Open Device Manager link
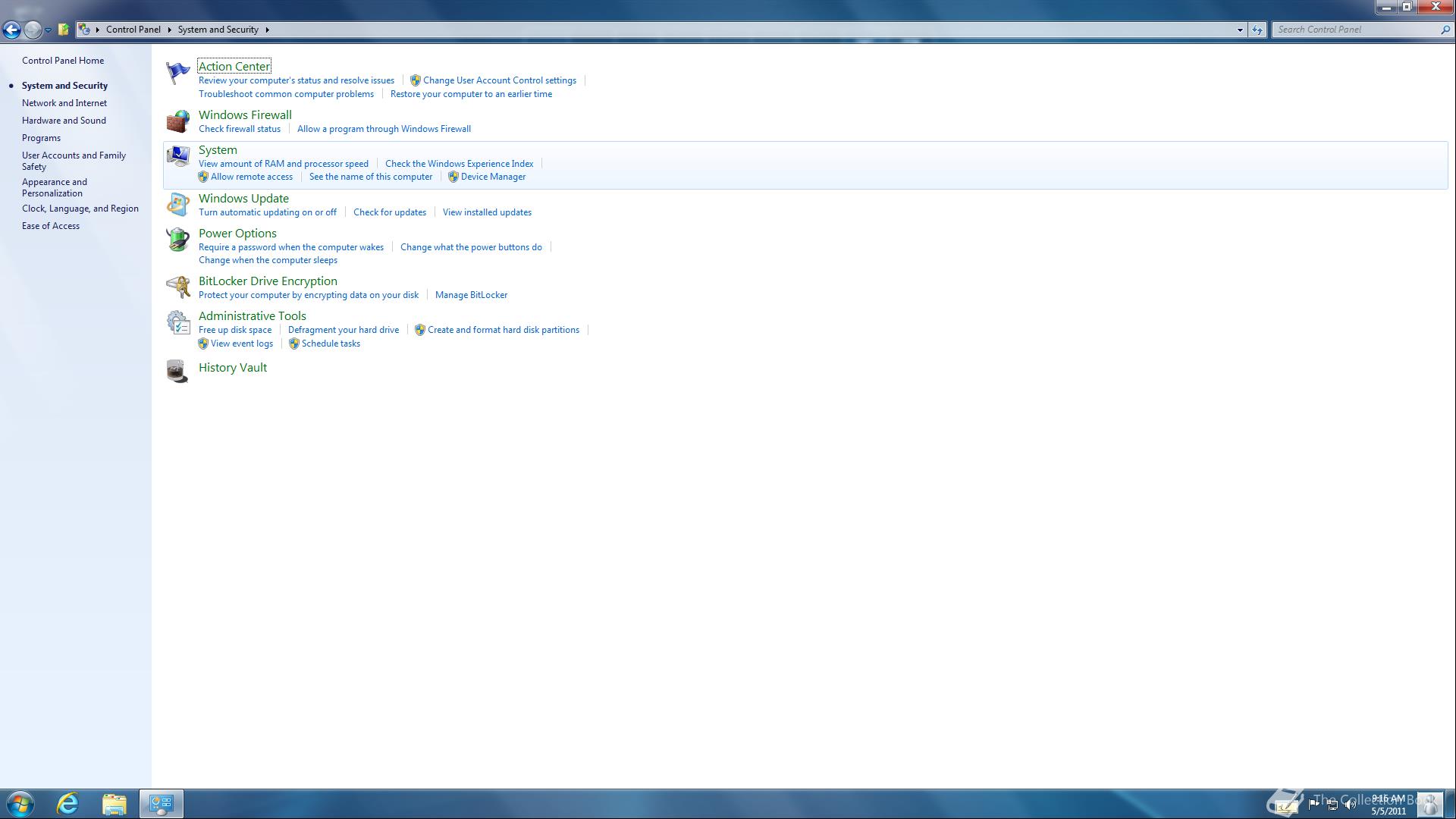Image resolution: width=1456 pixels, height=819 pixels. point(493,177)
